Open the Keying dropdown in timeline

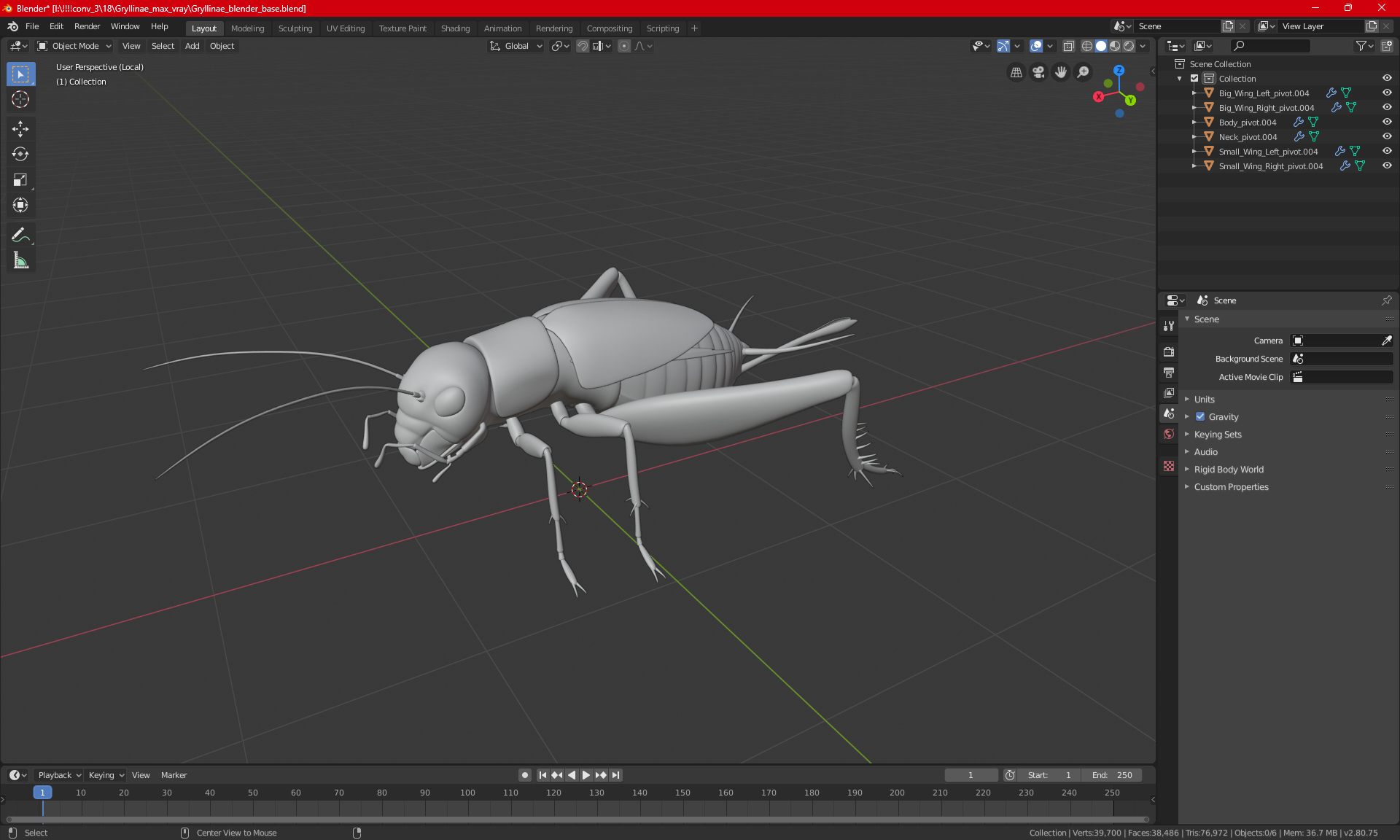pyautogui.click(x=106, y=775)
